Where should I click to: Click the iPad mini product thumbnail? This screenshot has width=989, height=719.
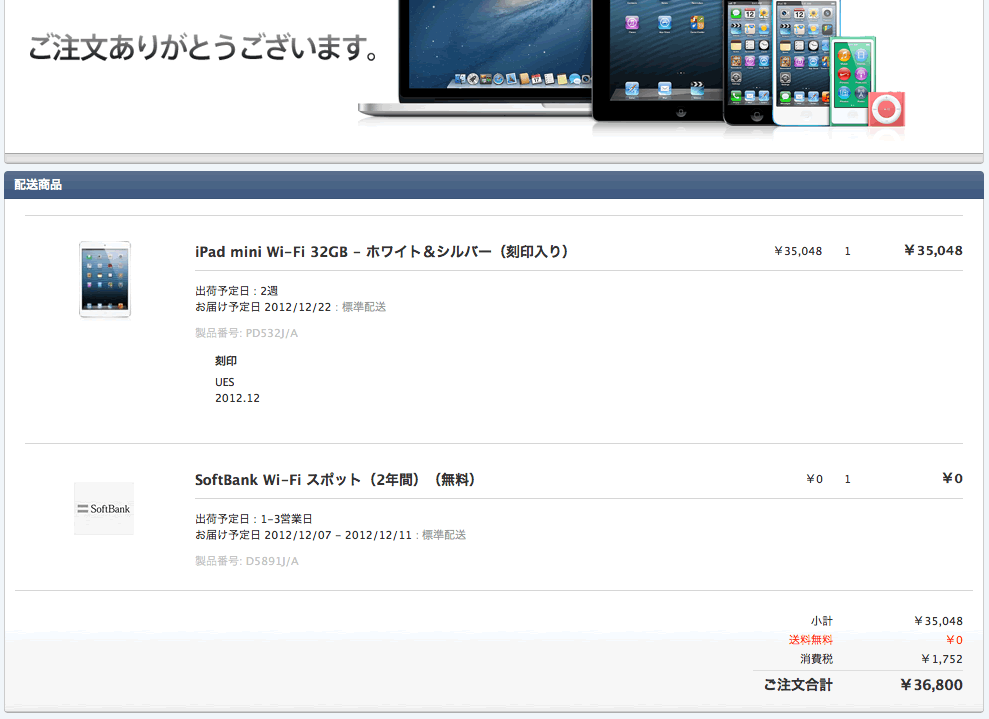(105, 279)
